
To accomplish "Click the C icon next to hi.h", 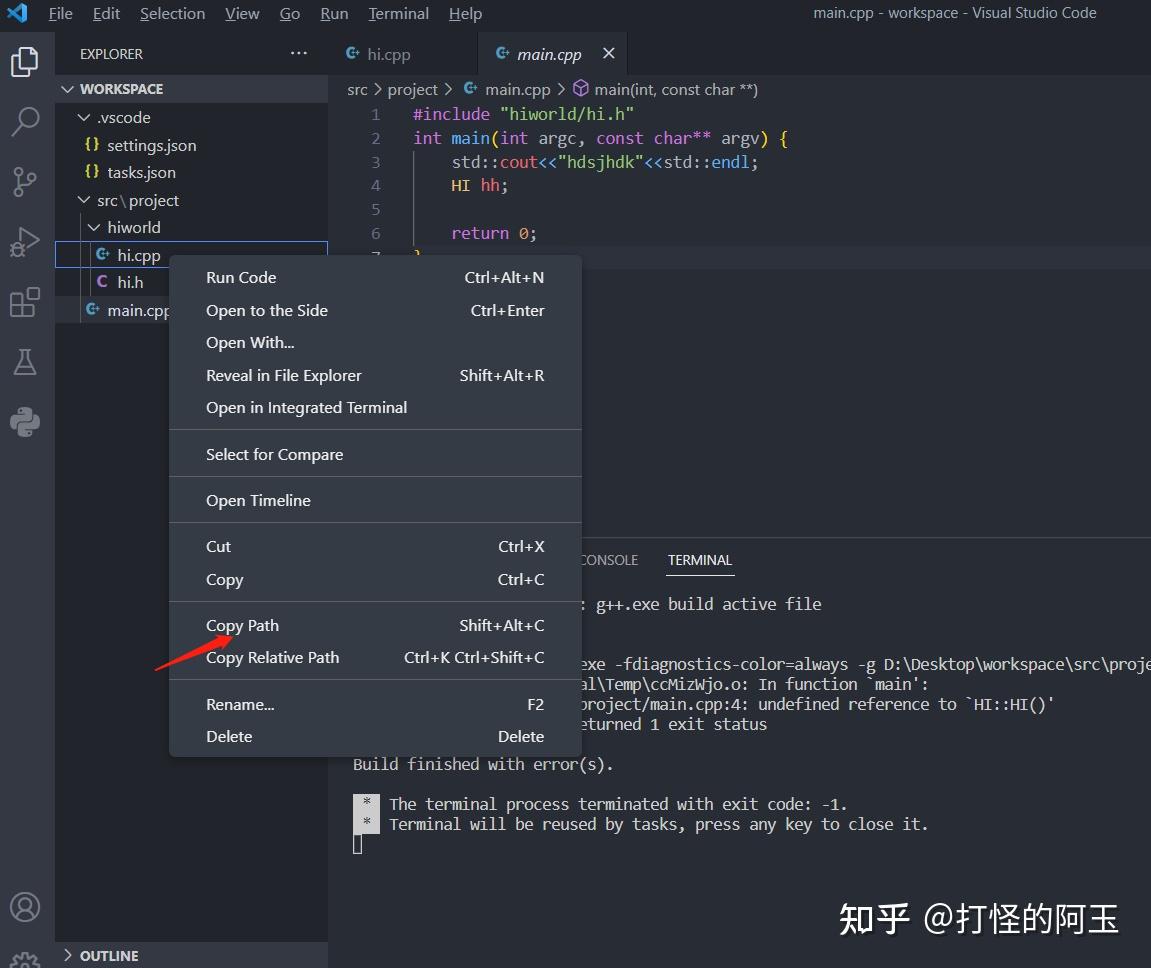I will coord(103,282).
